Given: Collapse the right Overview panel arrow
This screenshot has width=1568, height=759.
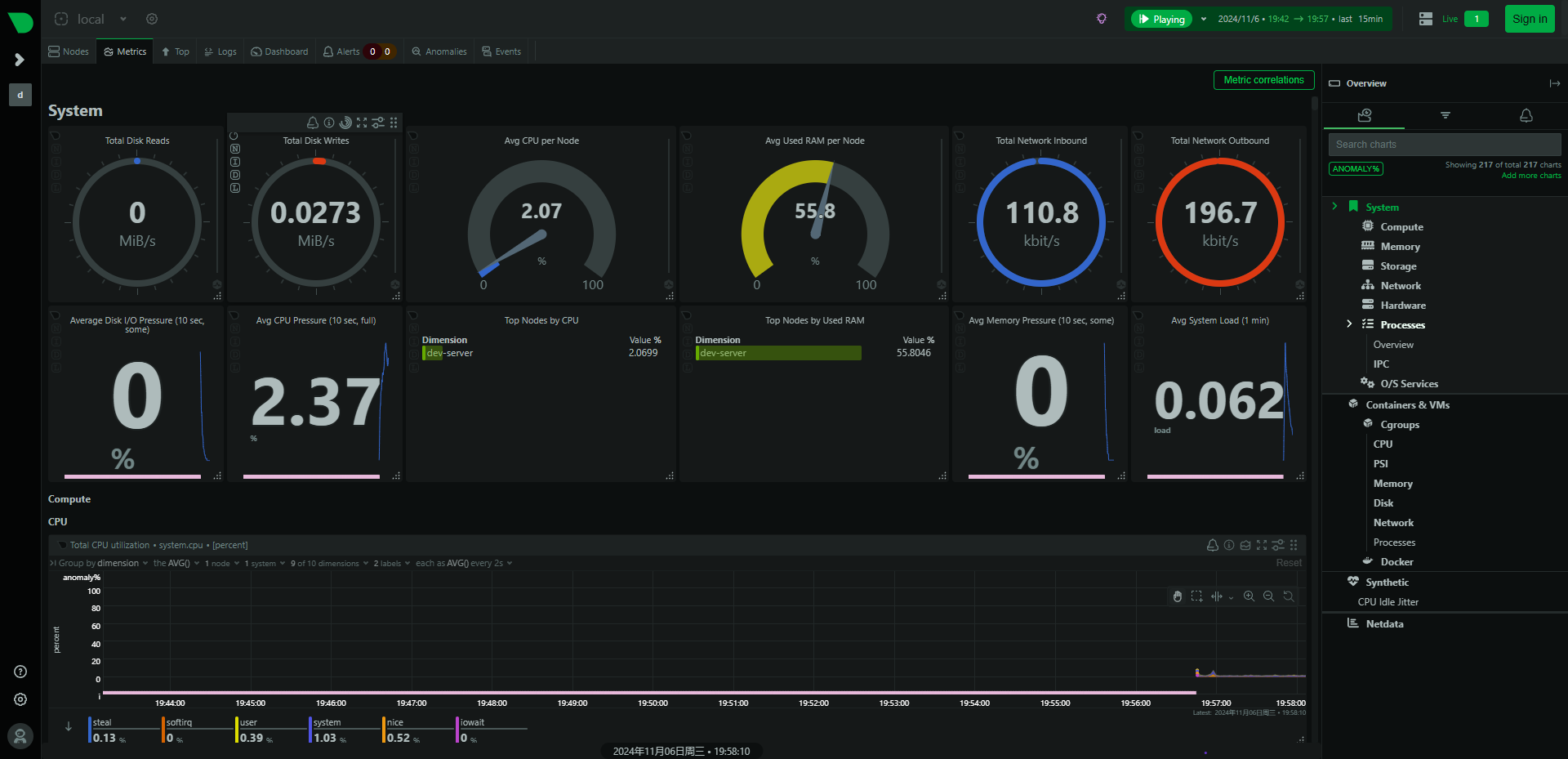Looking at the screenshot, I should pyautogui.click(x=1554, y=83).
